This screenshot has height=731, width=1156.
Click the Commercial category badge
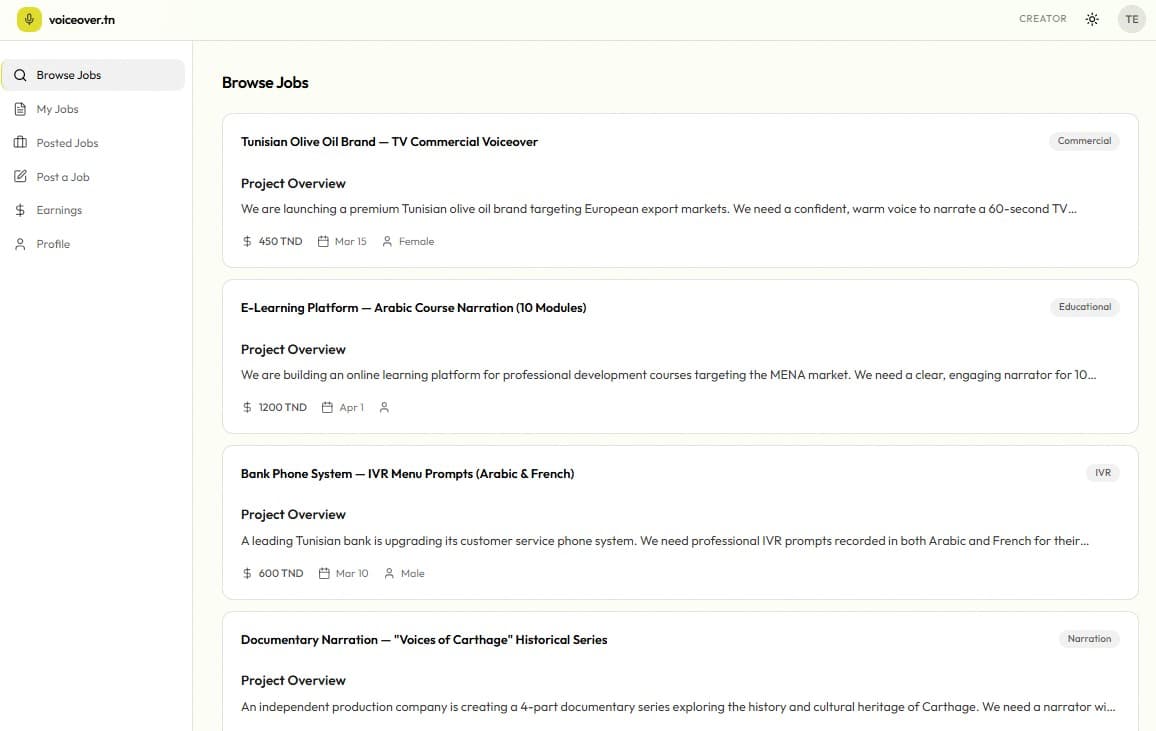[1084, 140]
